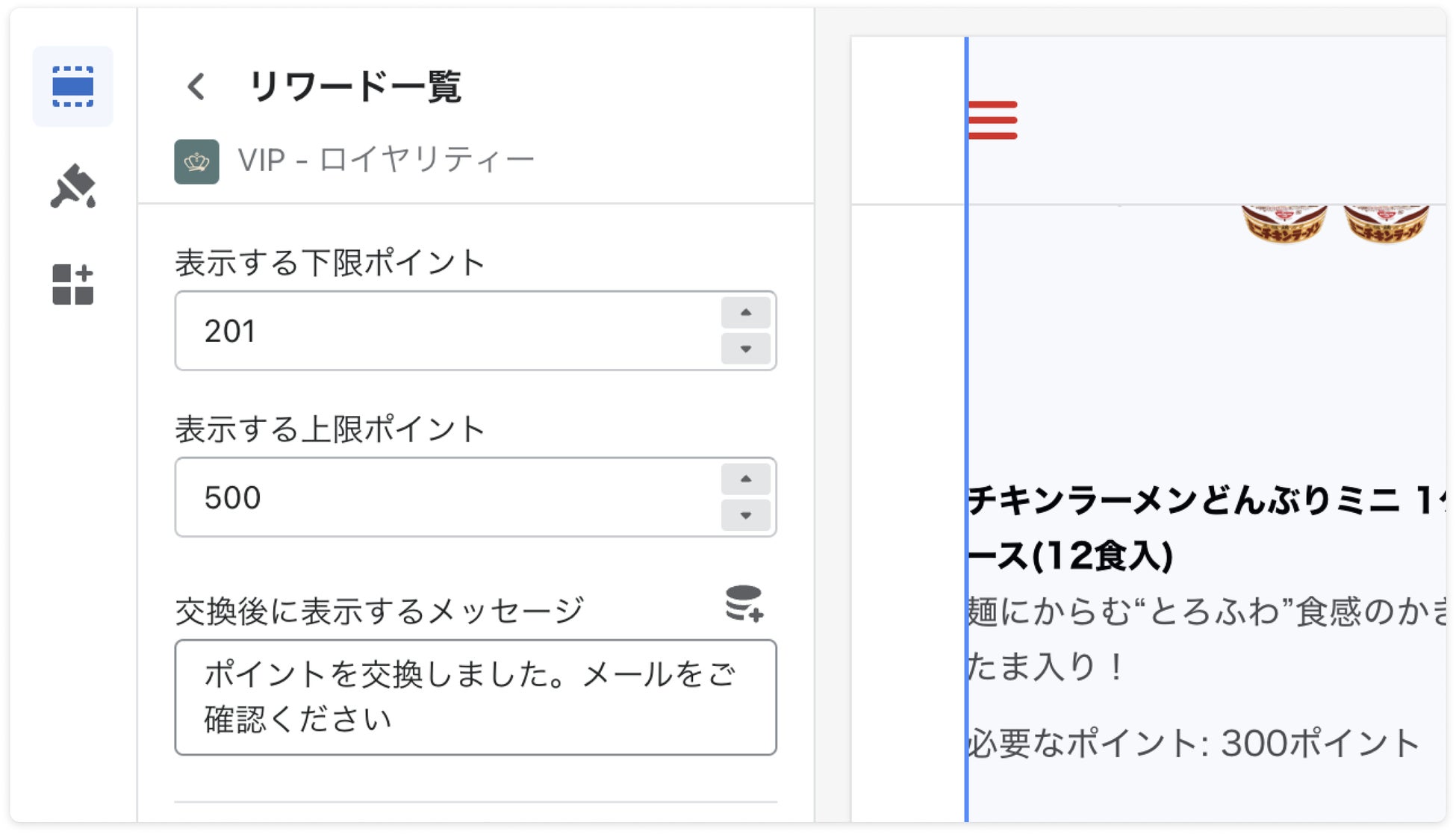Increase the 表示する下限ポイント value
The width and height of the screenshot is (1456, 834).
[x=745, y=313]
